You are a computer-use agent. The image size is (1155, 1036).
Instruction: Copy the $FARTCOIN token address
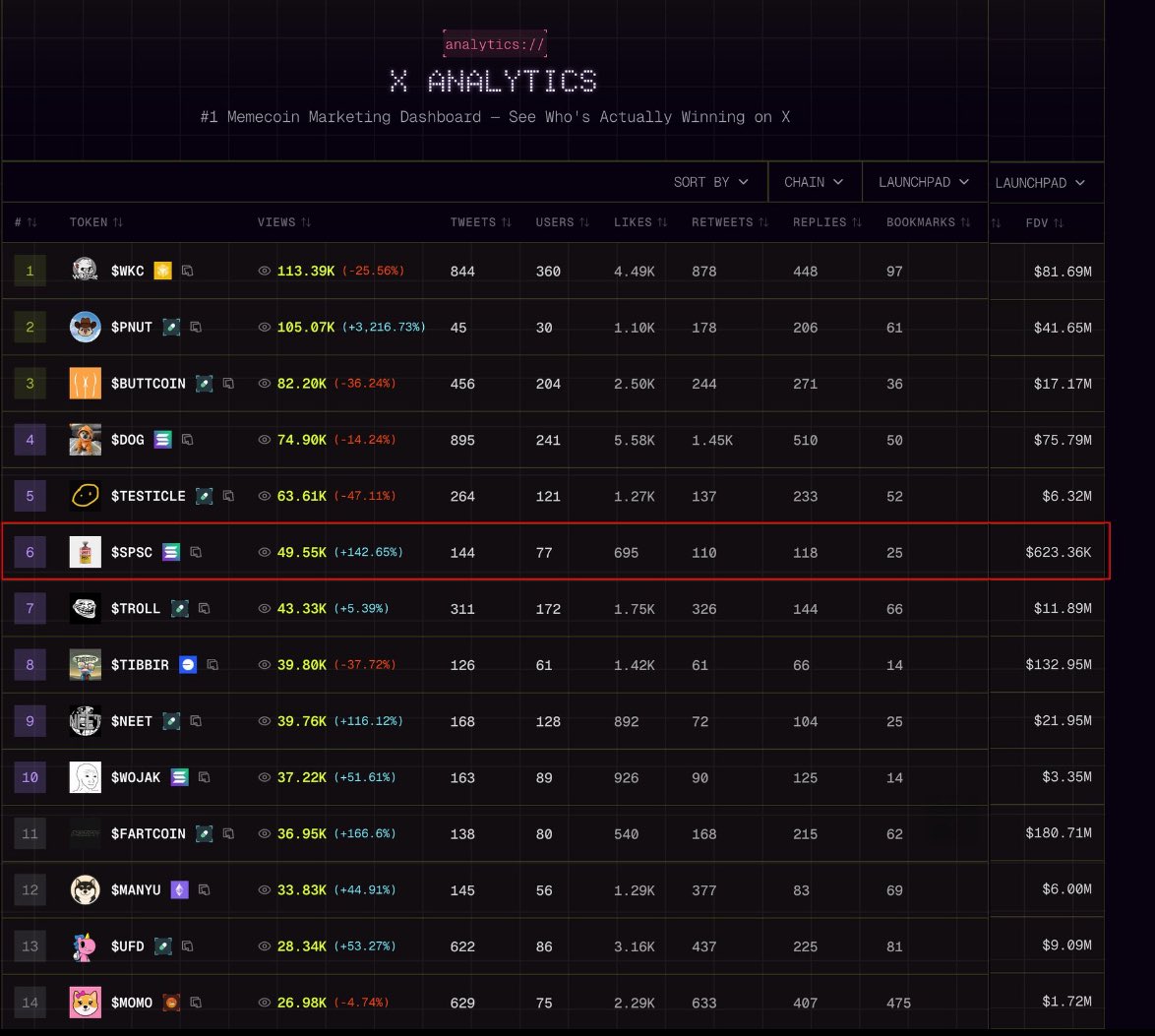pyautogui.click(x=228, y=833)
